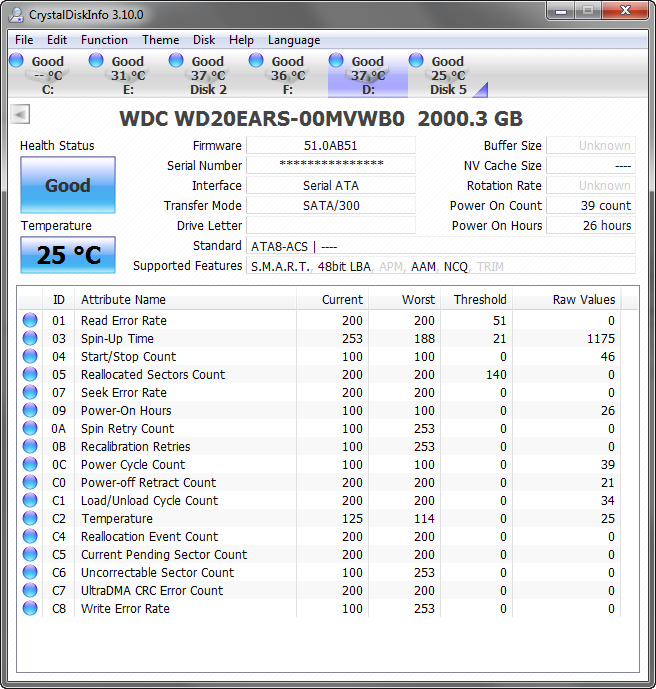Click the 25 °C temperature button

tap(68, 255)
